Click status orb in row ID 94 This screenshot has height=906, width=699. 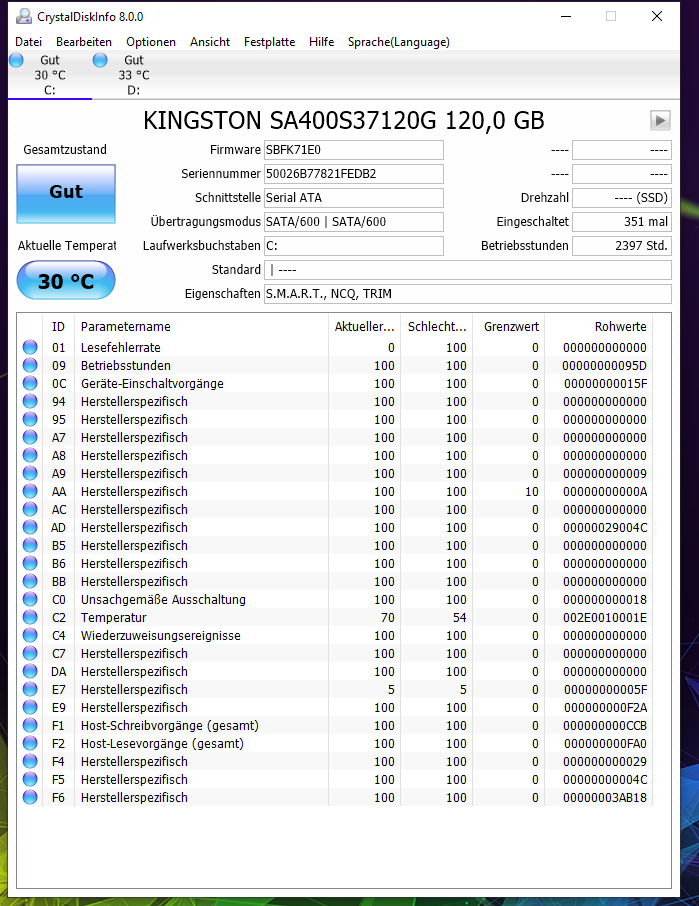click(x=30, y=401)
